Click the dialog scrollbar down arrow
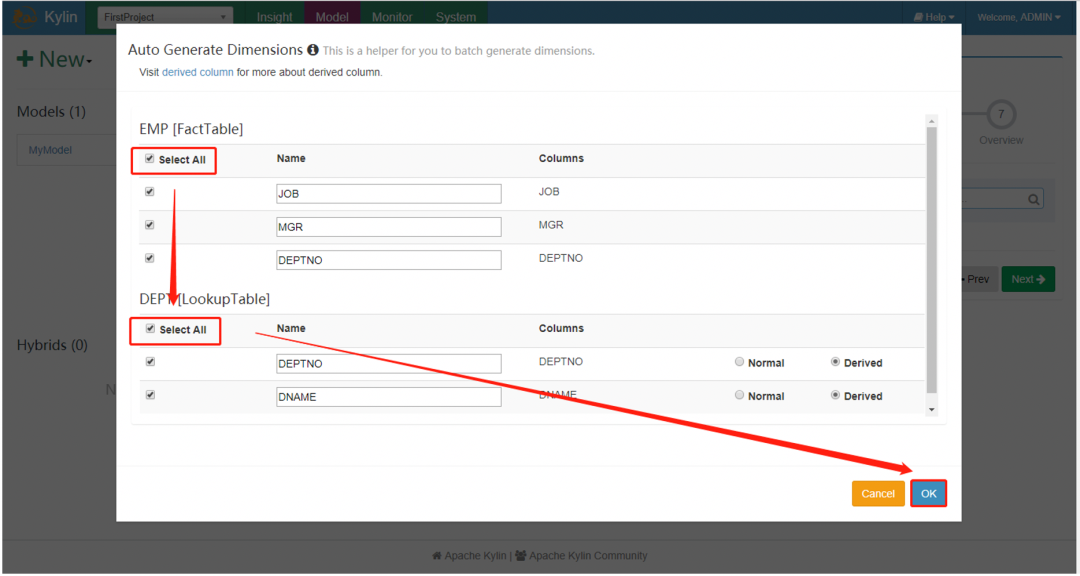Viewport: 1080px width, 576px height. point(931,410)
